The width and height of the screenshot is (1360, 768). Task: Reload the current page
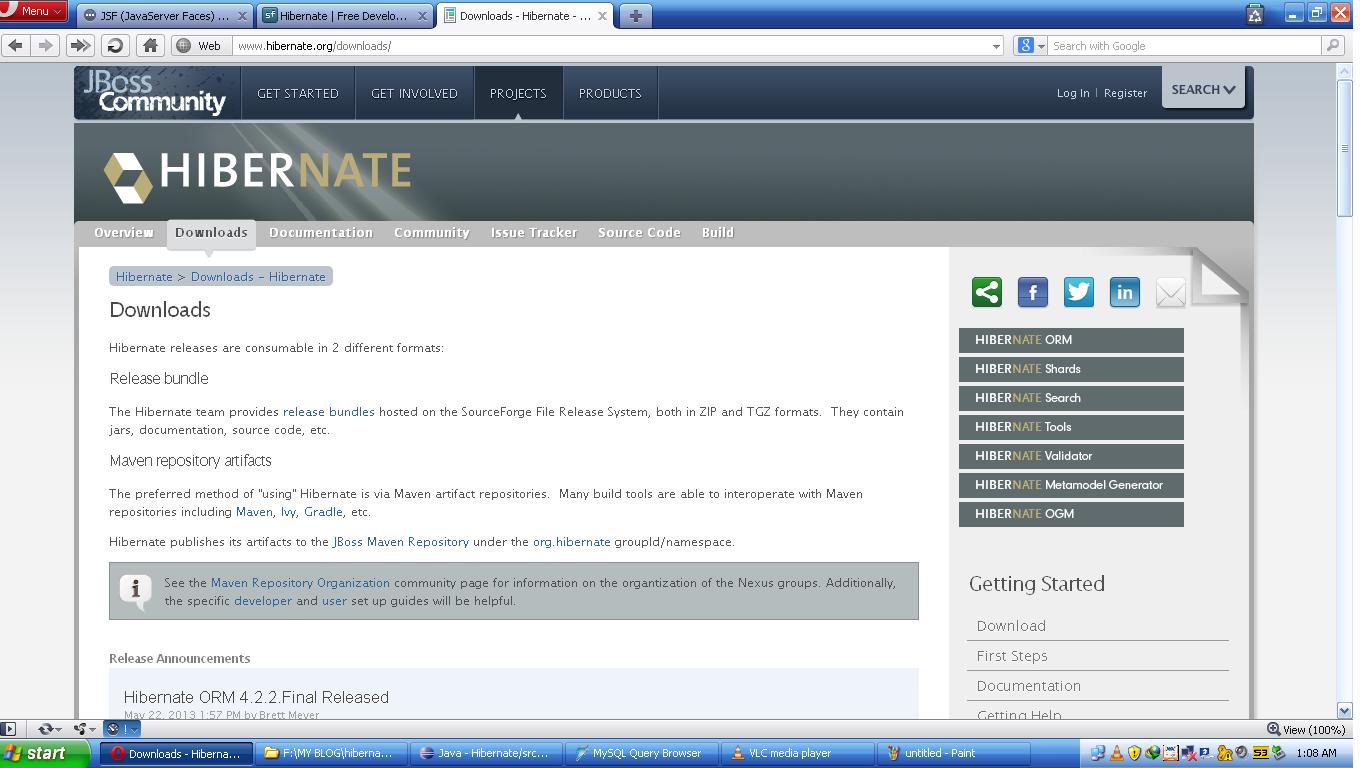click(x=115, y=45)
